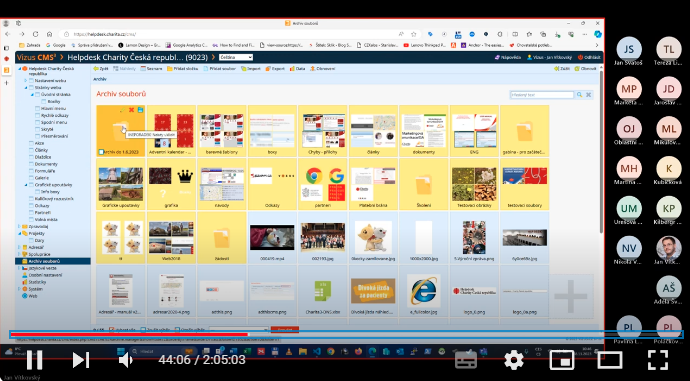The height and width of the screenshot is (381, 690).
Task: Expand the Projekty tree node
Action: tap(19, 233)
